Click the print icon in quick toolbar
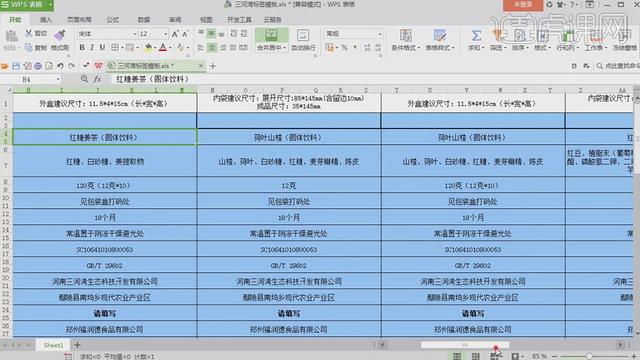 [38, 66]
